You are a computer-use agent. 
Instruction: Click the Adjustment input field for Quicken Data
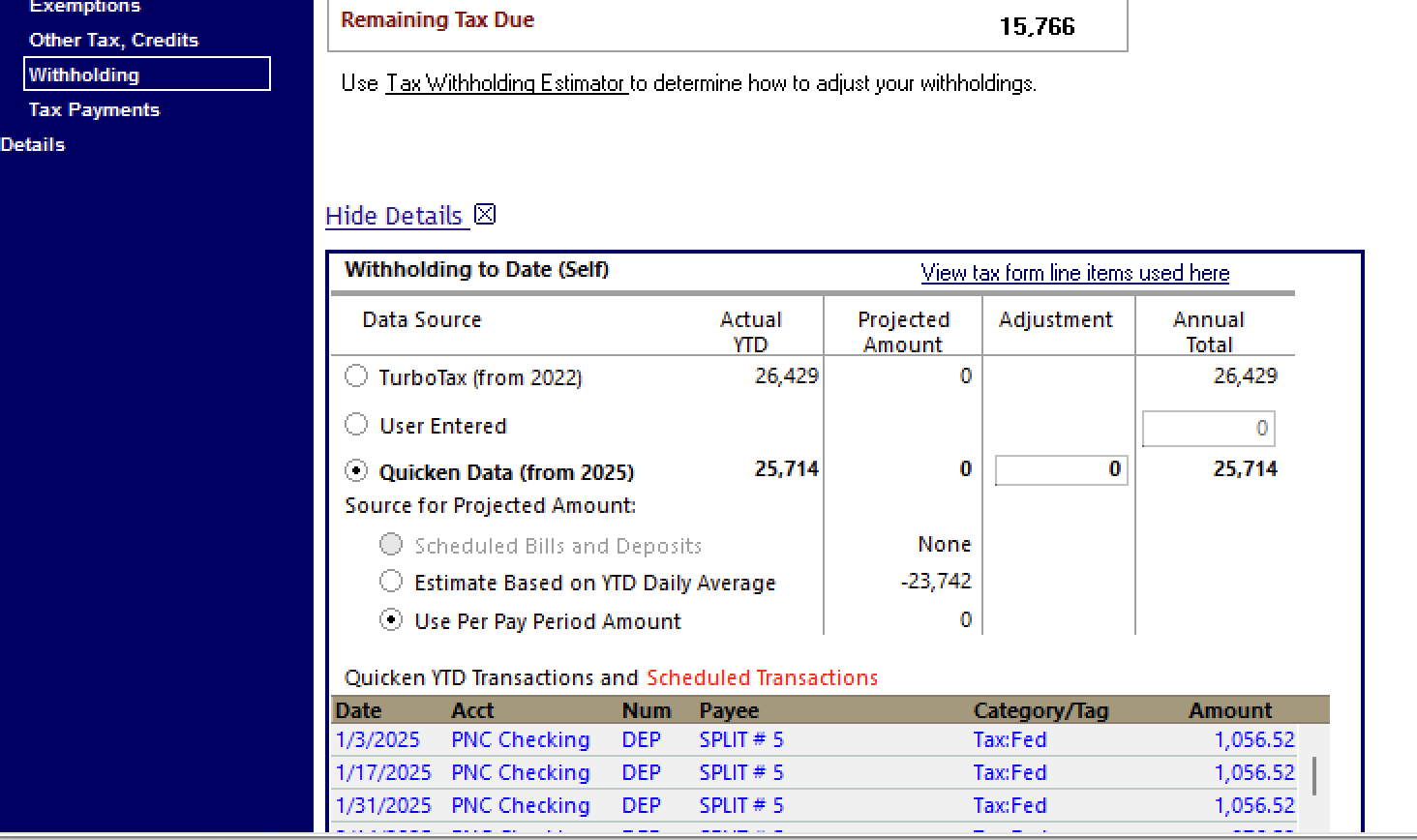point(1062,470)
